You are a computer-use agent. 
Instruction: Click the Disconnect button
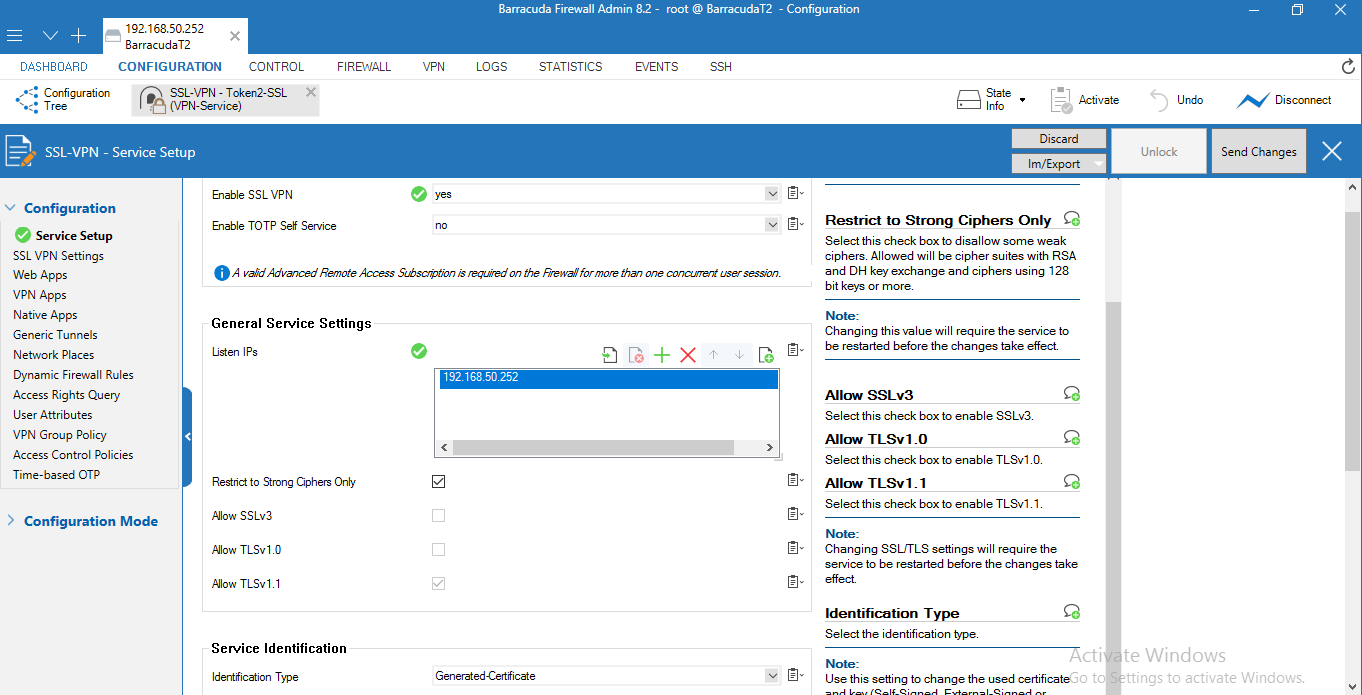click(x=1284, y=100)
